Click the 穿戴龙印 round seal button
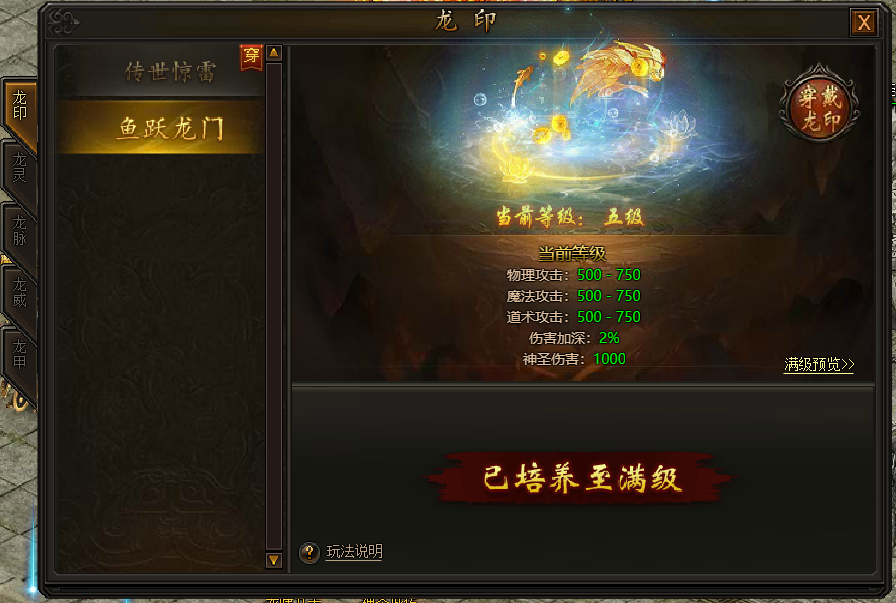This screenshot has width=896, height=603. pyautogui.click(x=819, y=103)
